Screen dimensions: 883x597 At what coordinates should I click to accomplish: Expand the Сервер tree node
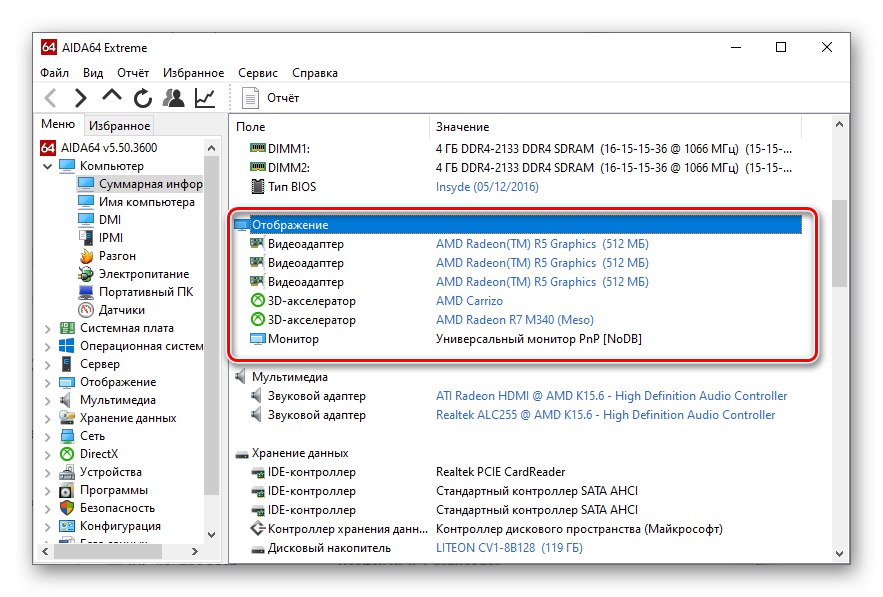(x=48, y=364)
